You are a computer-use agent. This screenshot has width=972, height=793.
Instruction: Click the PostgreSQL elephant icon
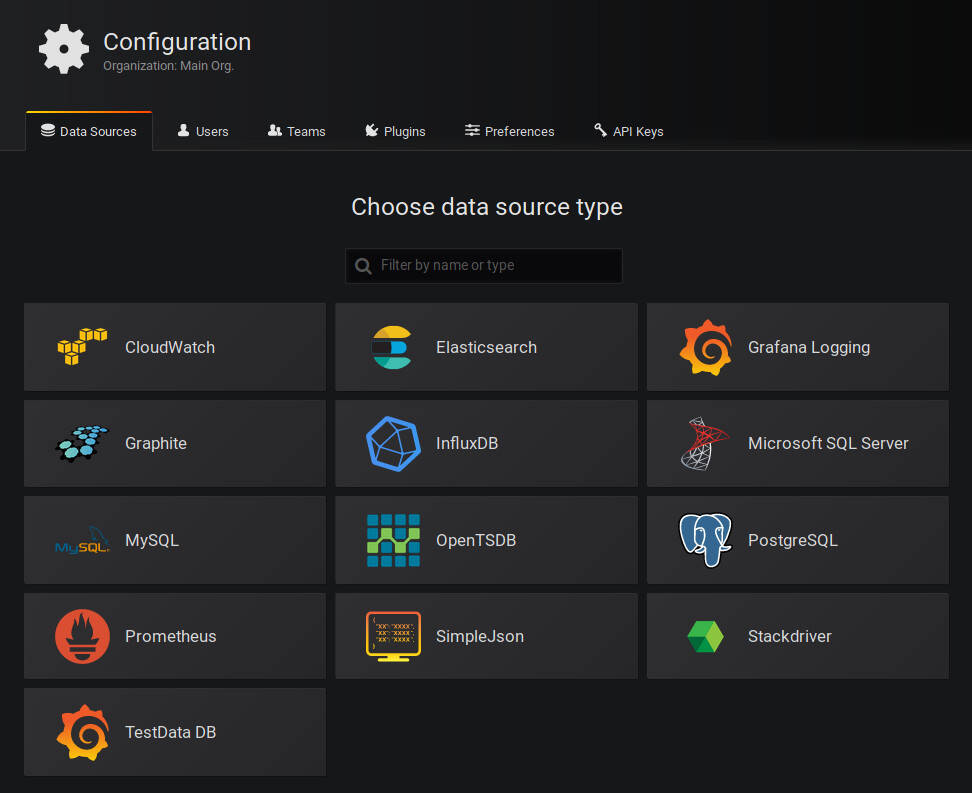[705, 540]
